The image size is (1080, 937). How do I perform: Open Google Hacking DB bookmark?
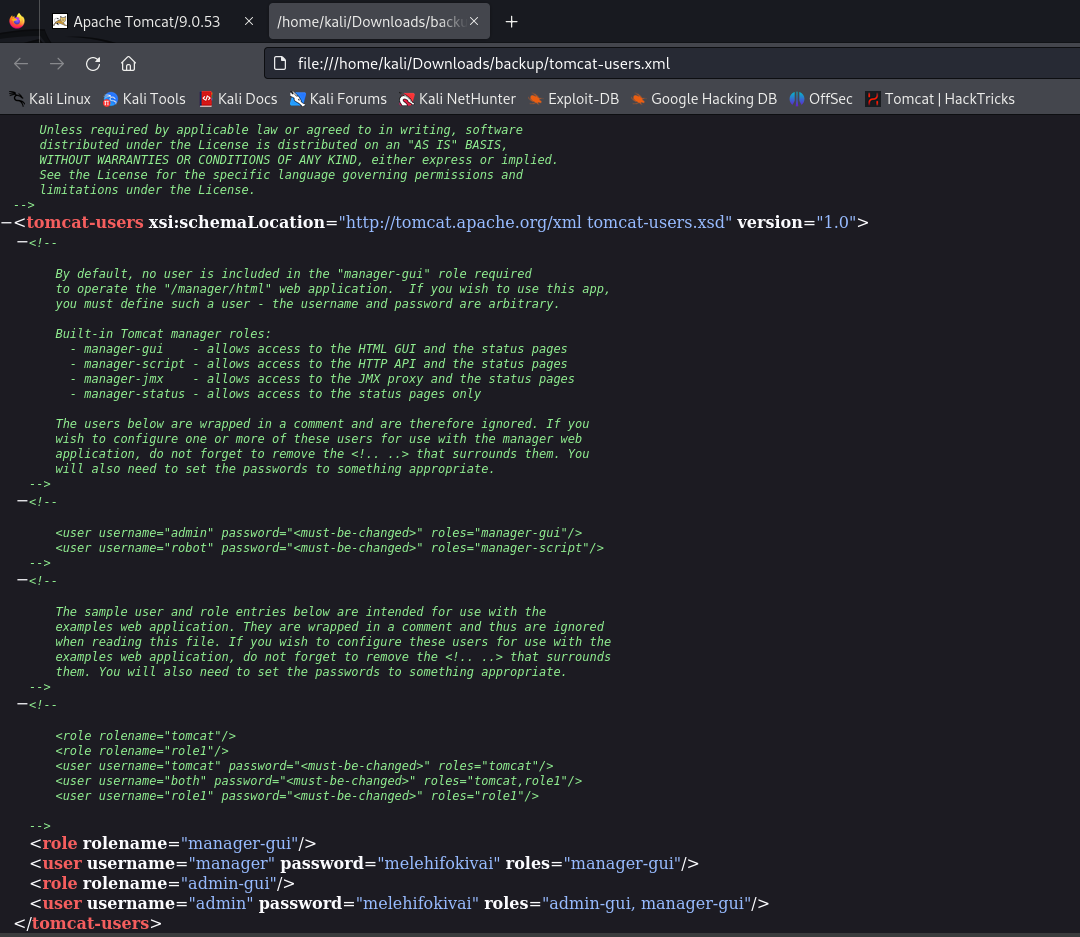coord(704,99)
